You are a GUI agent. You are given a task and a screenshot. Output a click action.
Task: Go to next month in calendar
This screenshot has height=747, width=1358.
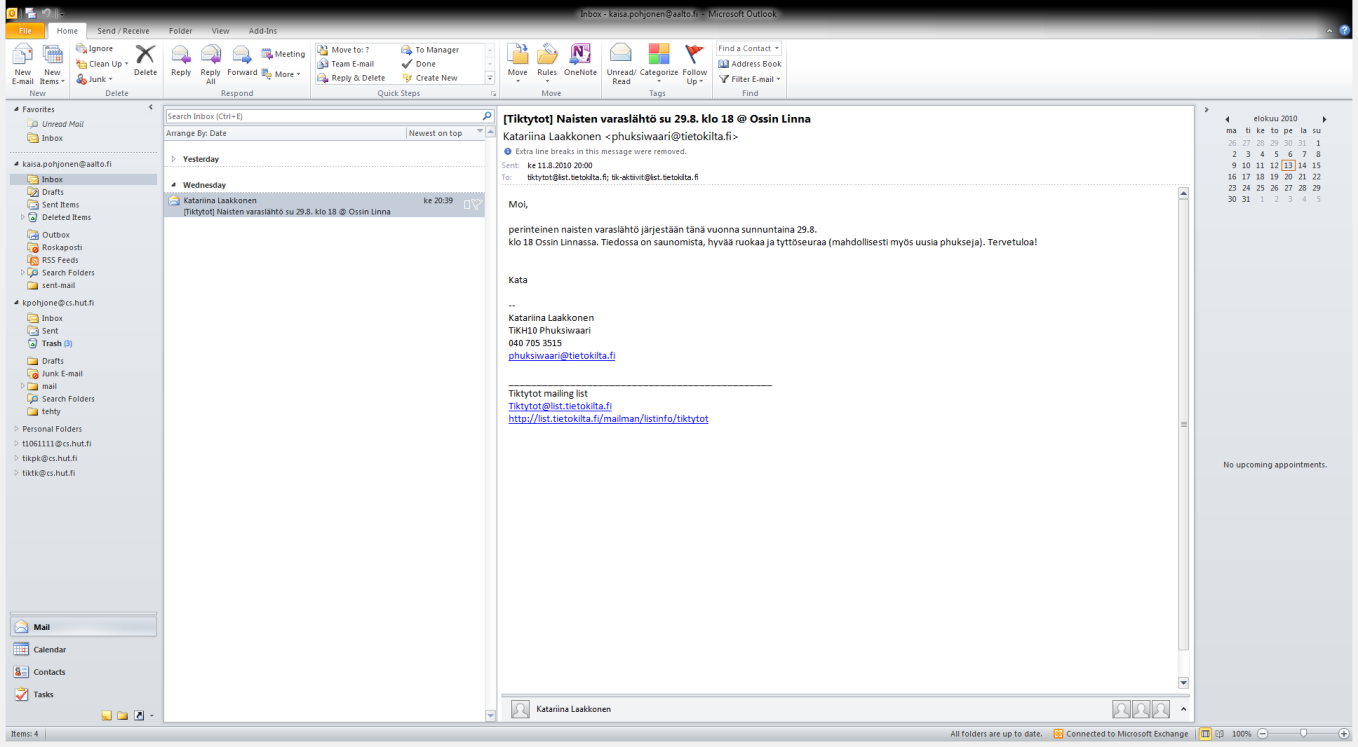pyautogui.click(x=1324, y=118)
